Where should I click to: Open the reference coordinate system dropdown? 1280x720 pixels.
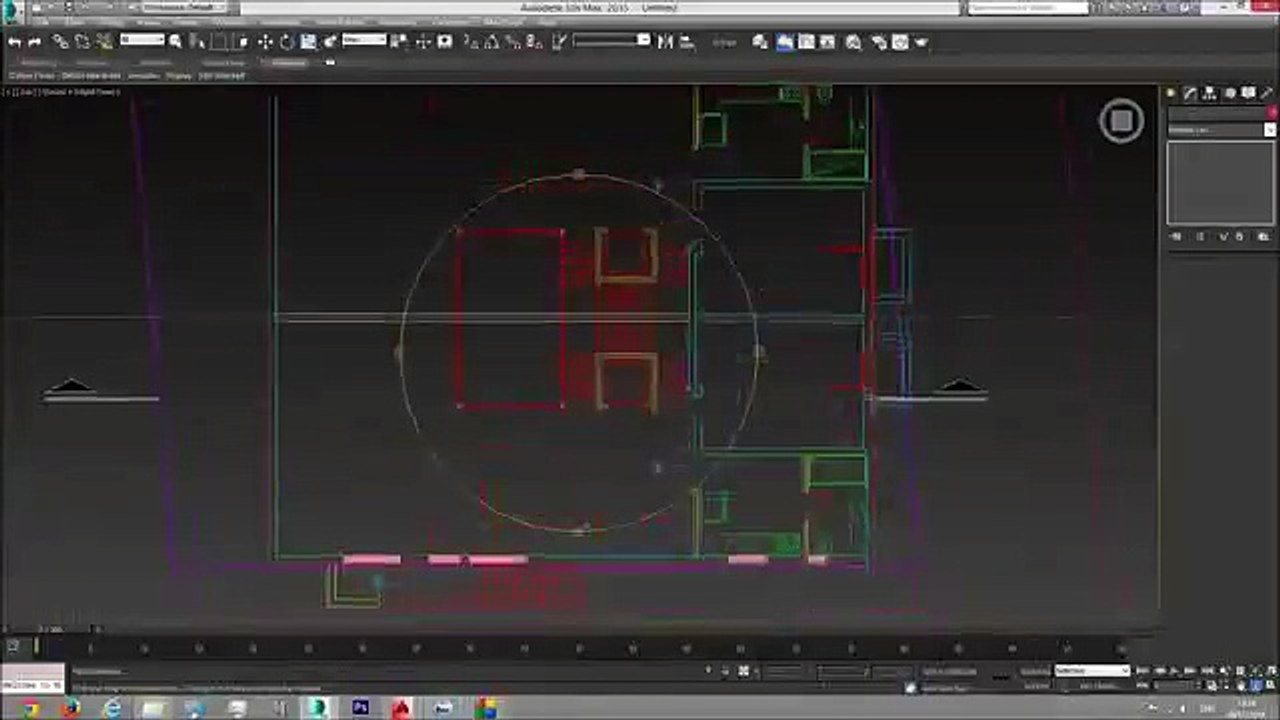pyautogui.click(x=364, y=40)
